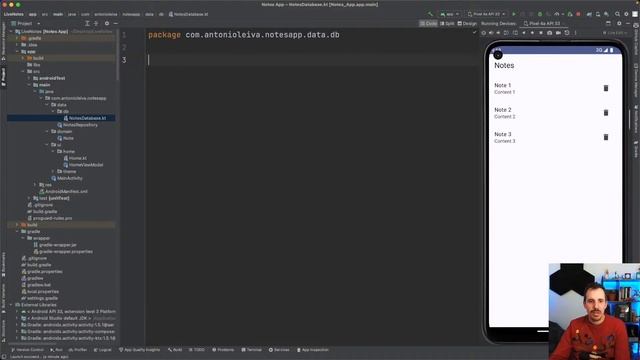The image size is (640, 360).
Task: Expand the theme package folder
Action: coord(53,171)
